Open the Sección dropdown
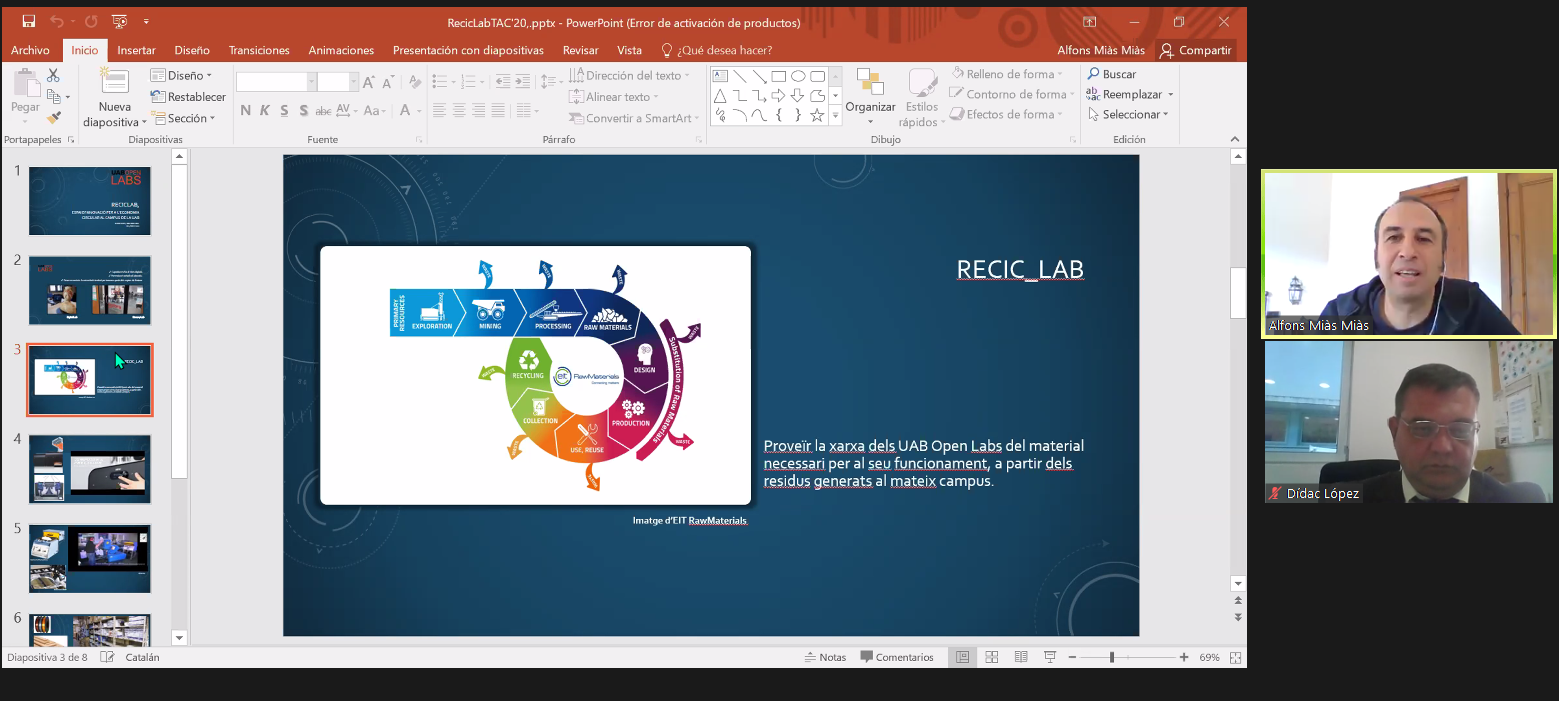Image resolution: width=1559 pixels, height=701 pixels. pyautogui.click(x=183, y=118)
